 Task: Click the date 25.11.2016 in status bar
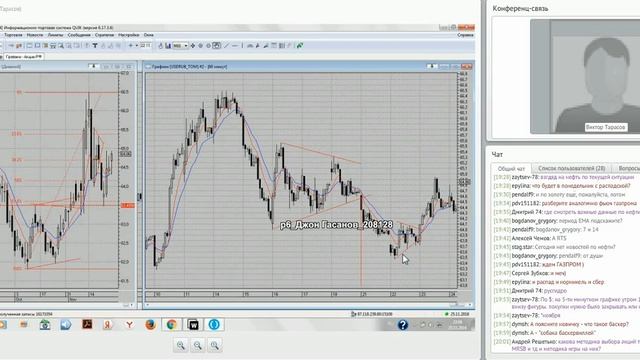[x=459, y=314]
